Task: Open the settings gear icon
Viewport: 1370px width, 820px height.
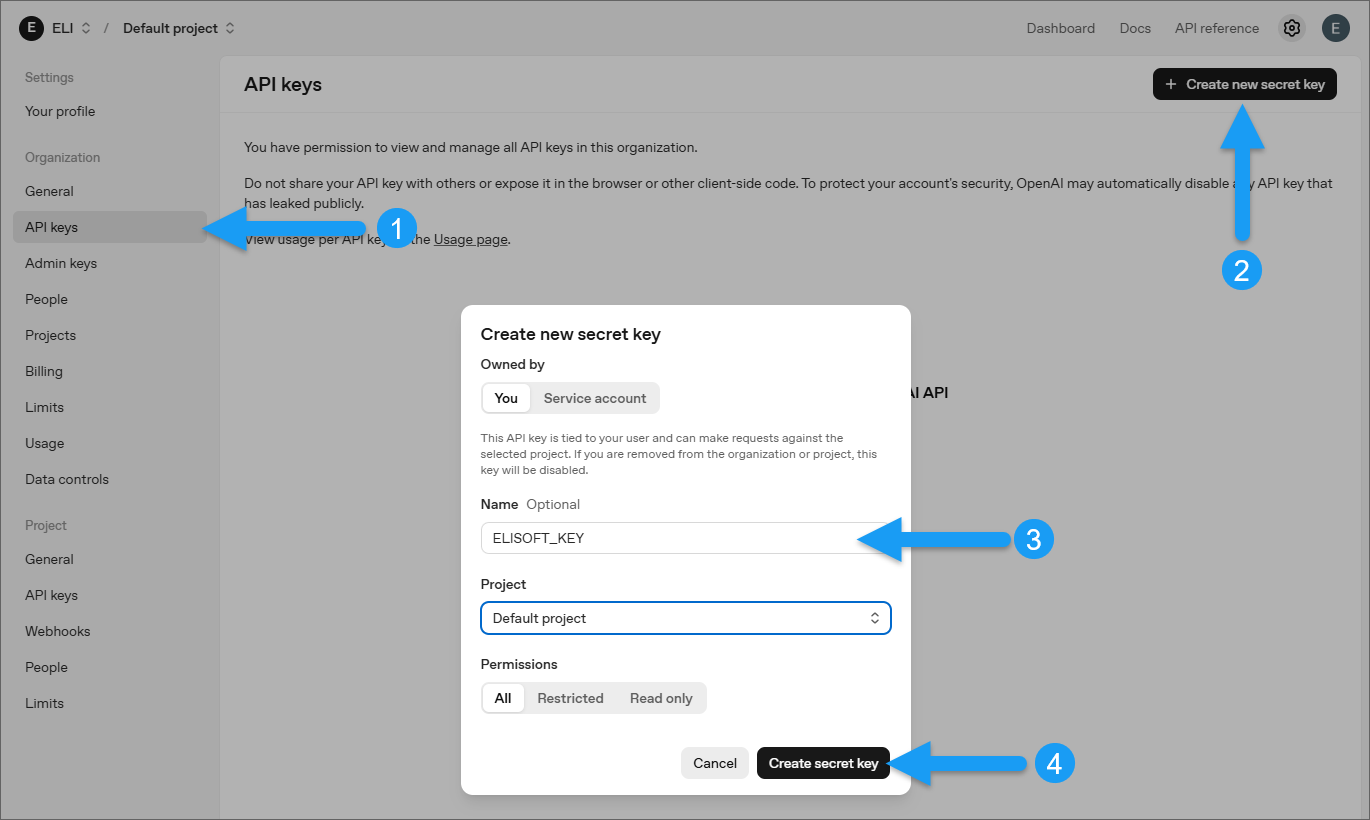Action: click(x=1292, y=28)
